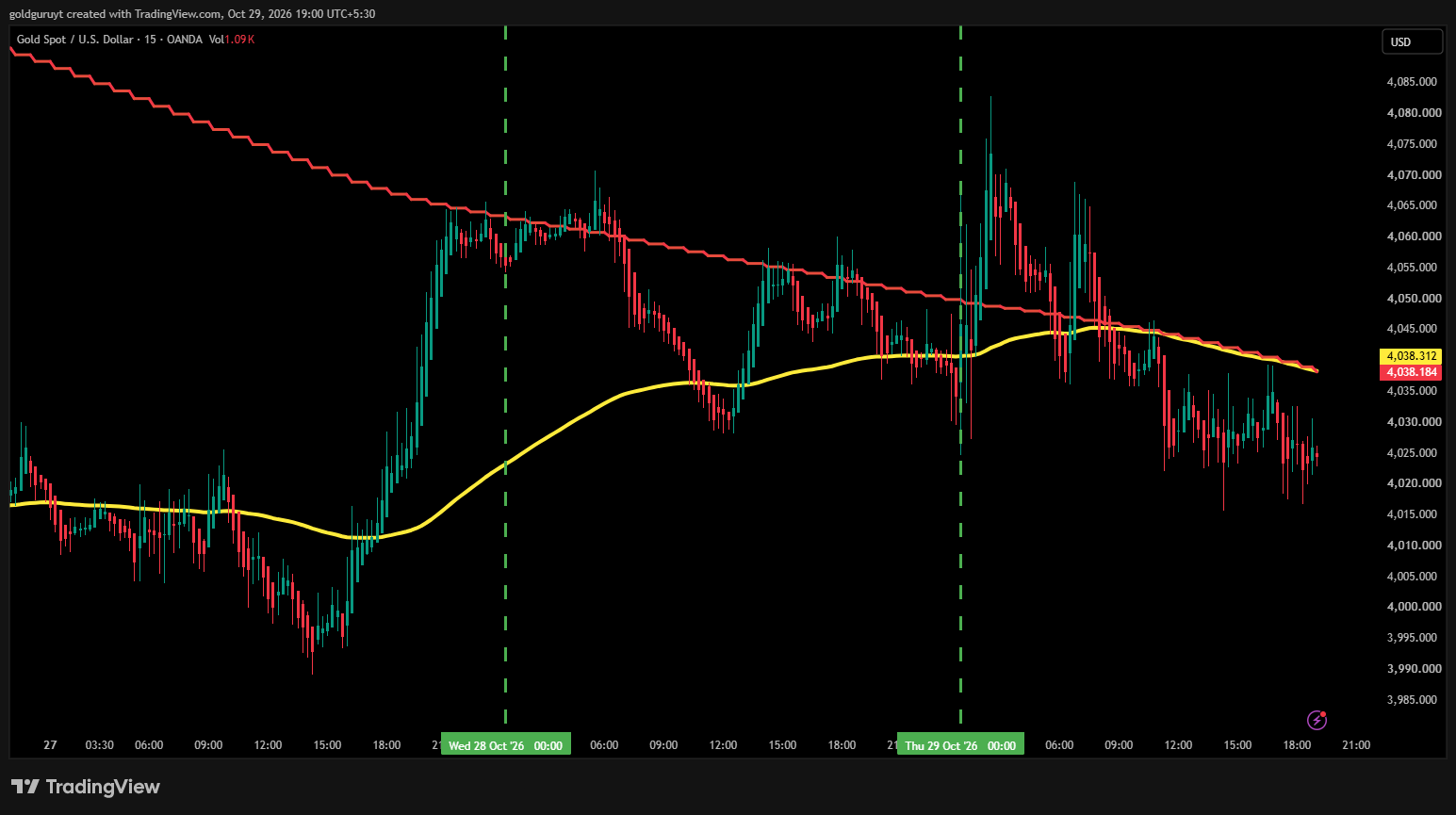Click the 3,990.000 price axis label

[x=1415, y=669]
